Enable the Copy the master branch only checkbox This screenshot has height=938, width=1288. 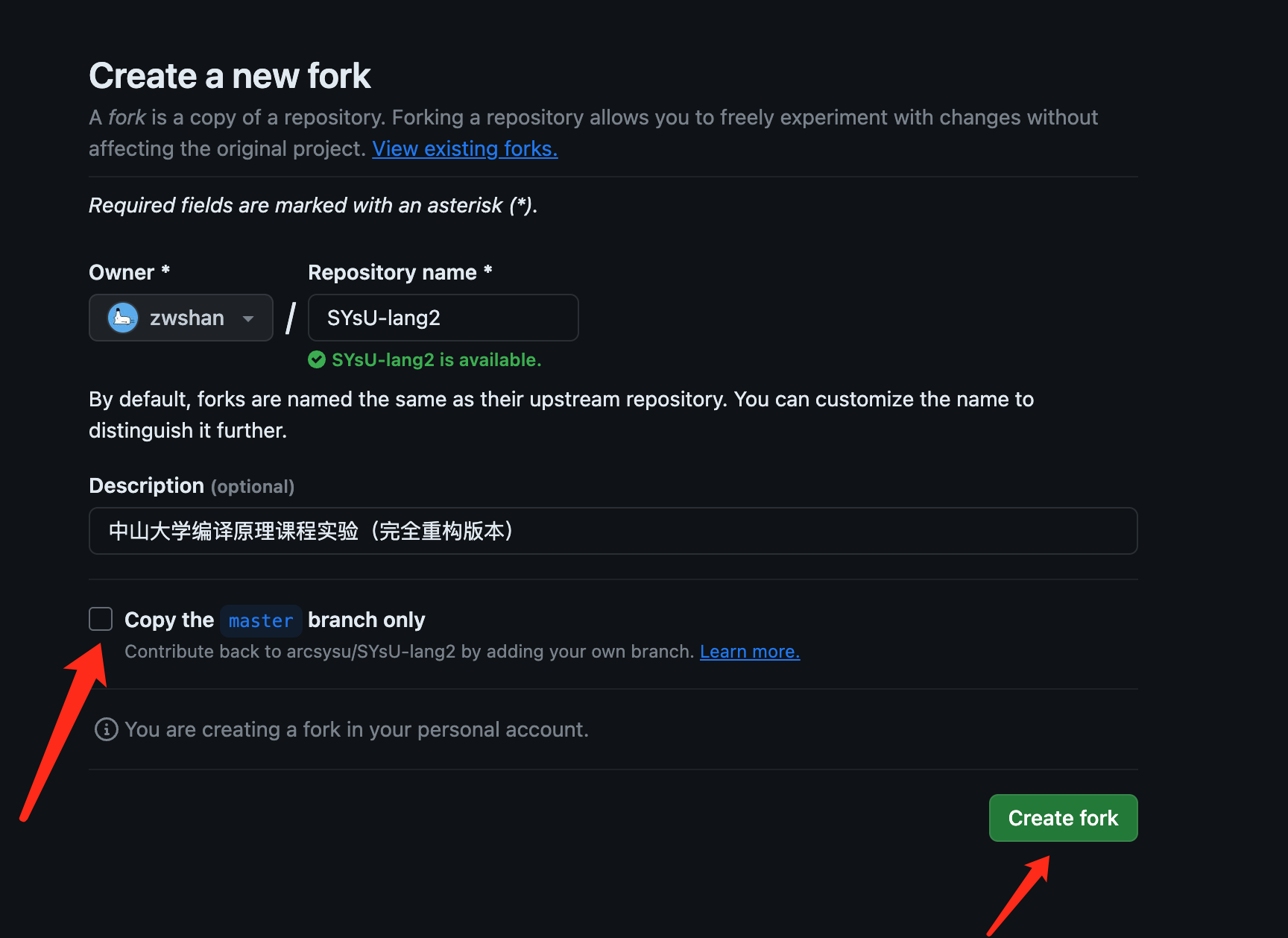(x=100, y=618)
